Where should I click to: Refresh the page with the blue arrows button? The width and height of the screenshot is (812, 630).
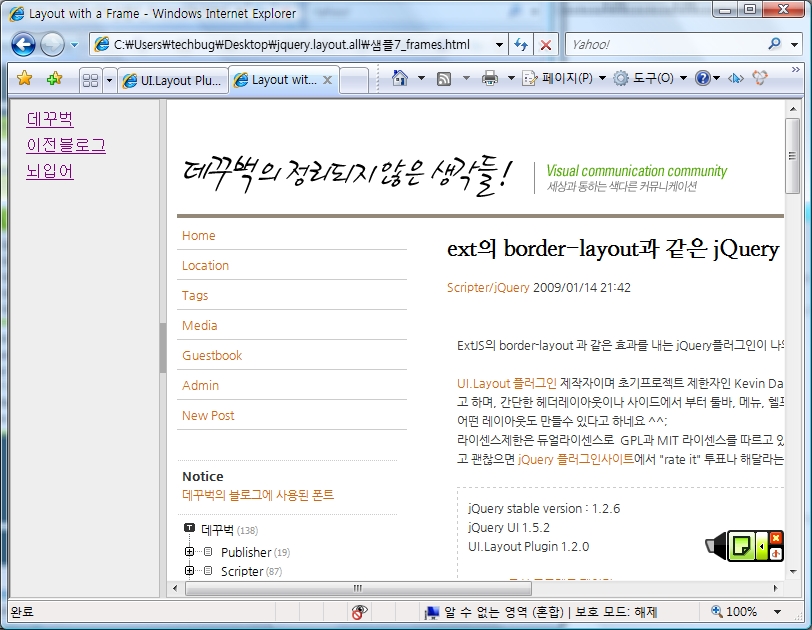pyautogui.click(x=521, y=45)
